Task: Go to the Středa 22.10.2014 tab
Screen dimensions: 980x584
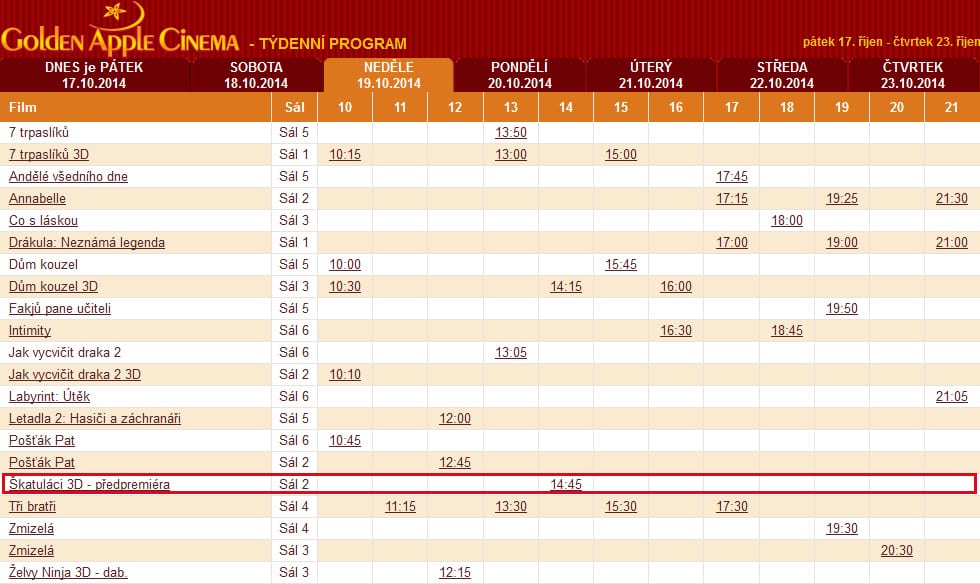Action: [781, 75]
